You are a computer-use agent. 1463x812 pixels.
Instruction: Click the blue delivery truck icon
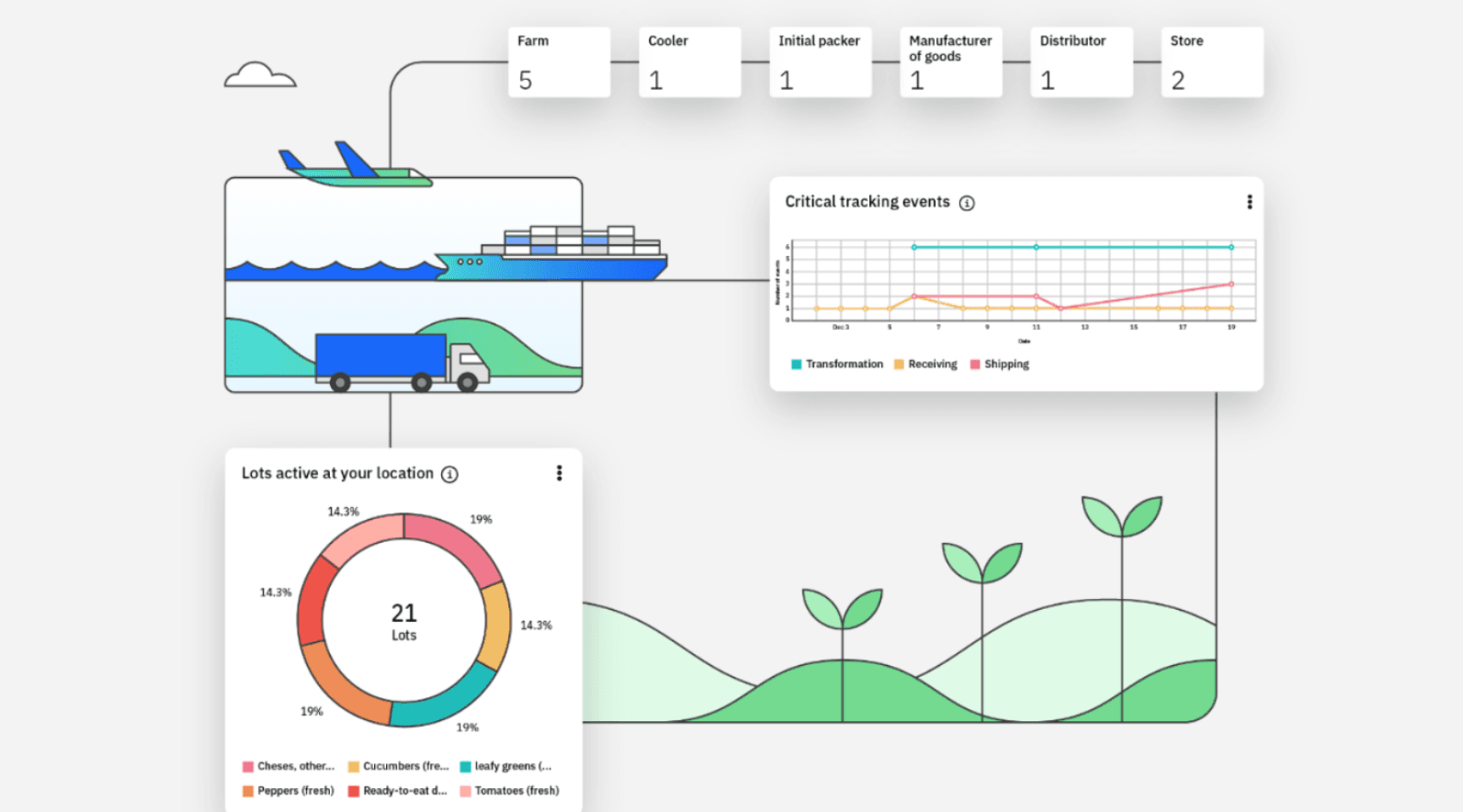[x=400, y=361]
